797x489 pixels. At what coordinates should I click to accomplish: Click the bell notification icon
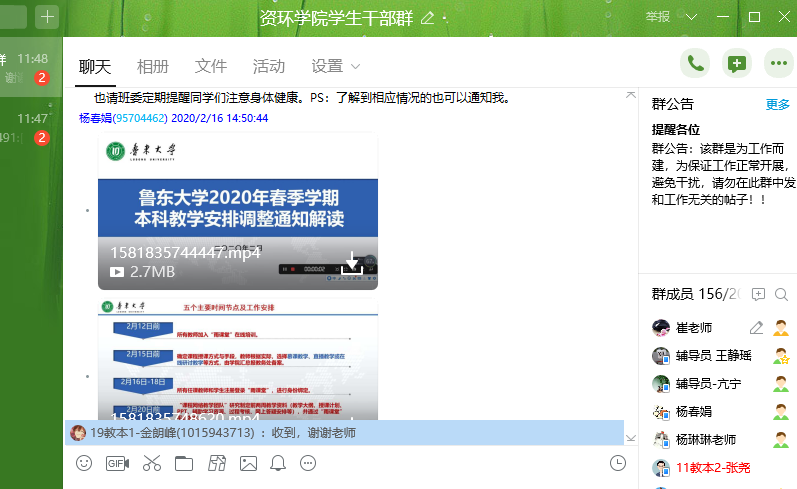coord(278,463)
